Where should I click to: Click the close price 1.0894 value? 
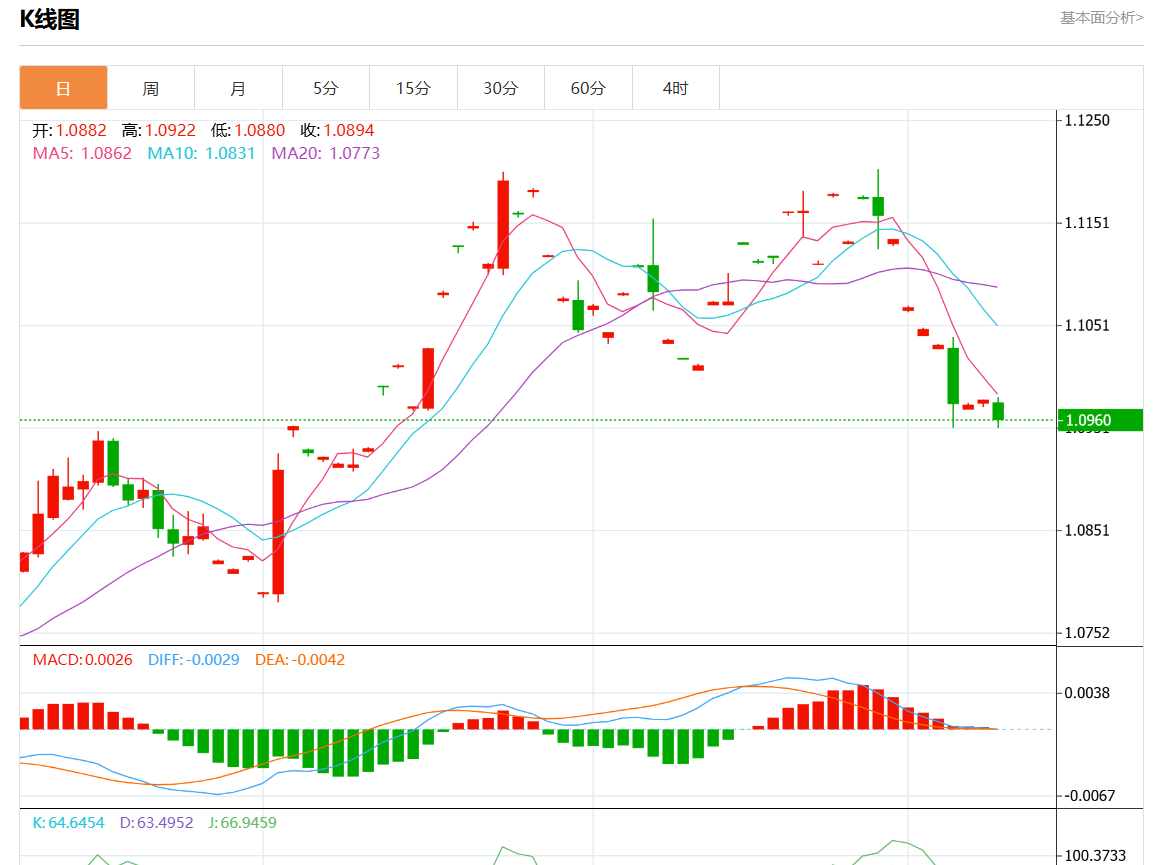[x=349, y=130]
